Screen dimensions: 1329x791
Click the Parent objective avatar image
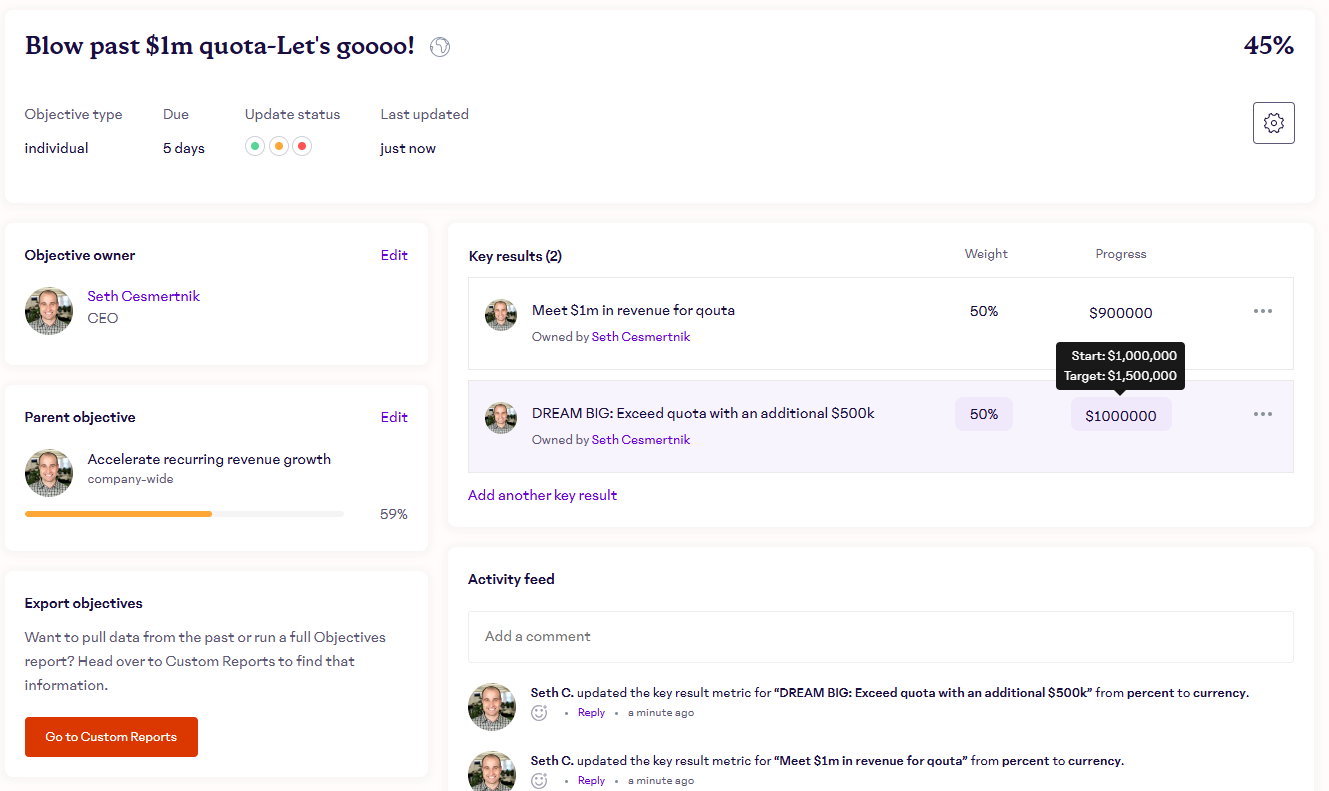(49, 473)
